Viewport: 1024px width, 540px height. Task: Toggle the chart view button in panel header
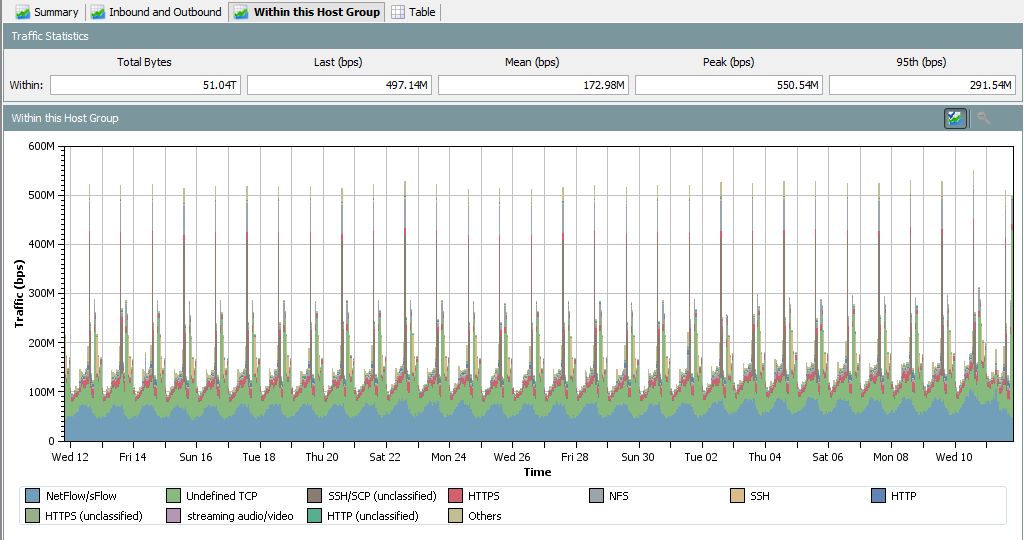point(955,118)
